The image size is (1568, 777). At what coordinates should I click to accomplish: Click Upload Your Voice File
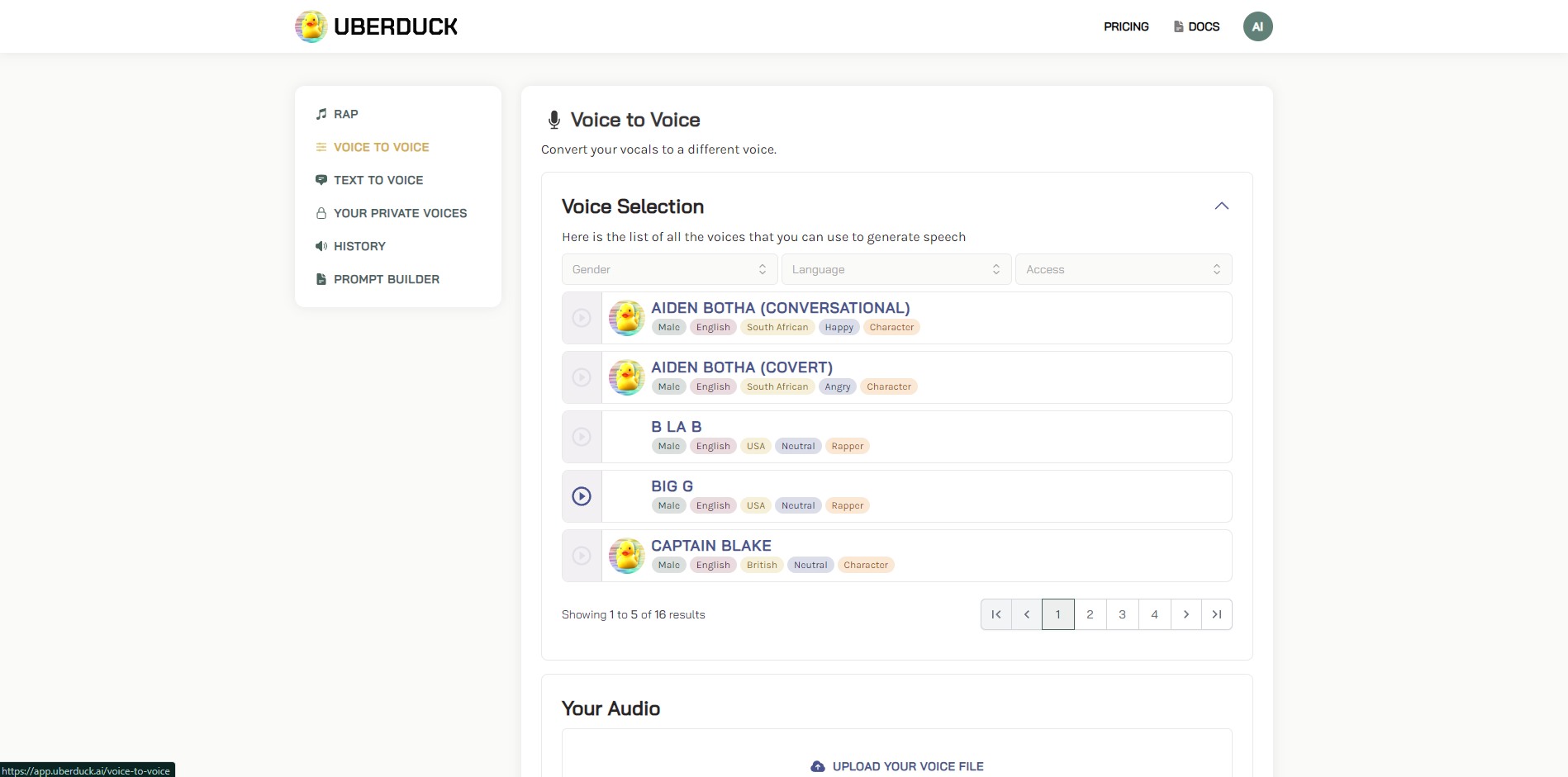(x=908, y=766)
